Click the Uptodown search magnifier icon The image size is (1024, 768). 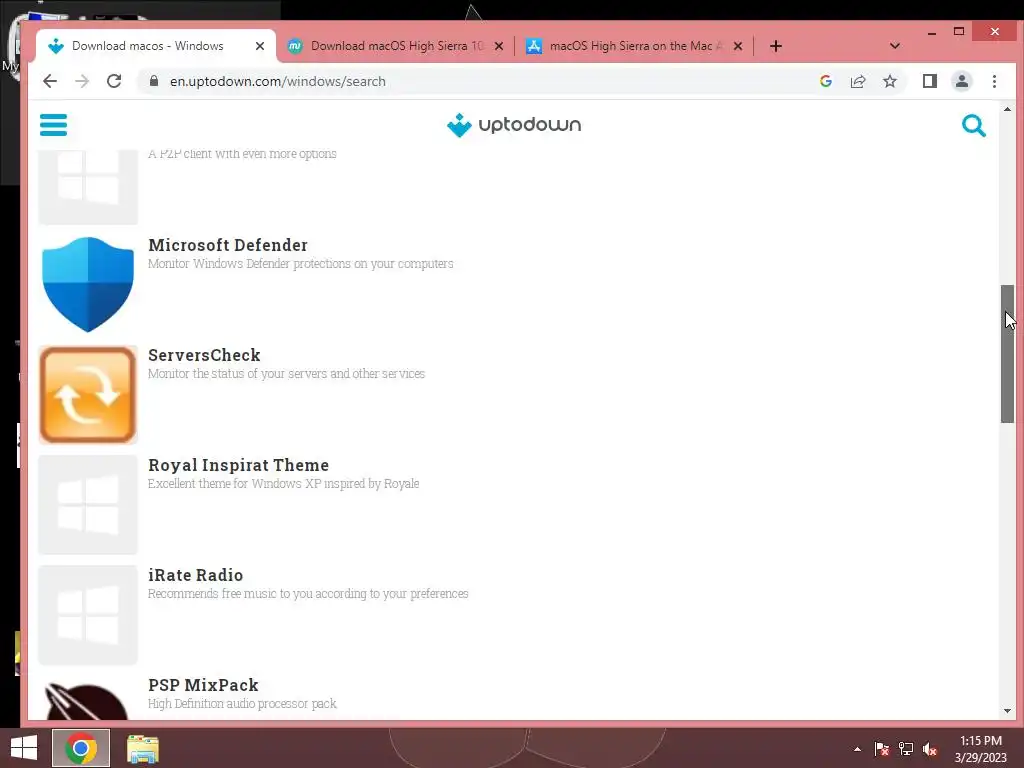pyautogui.click(x=973, y=125)
